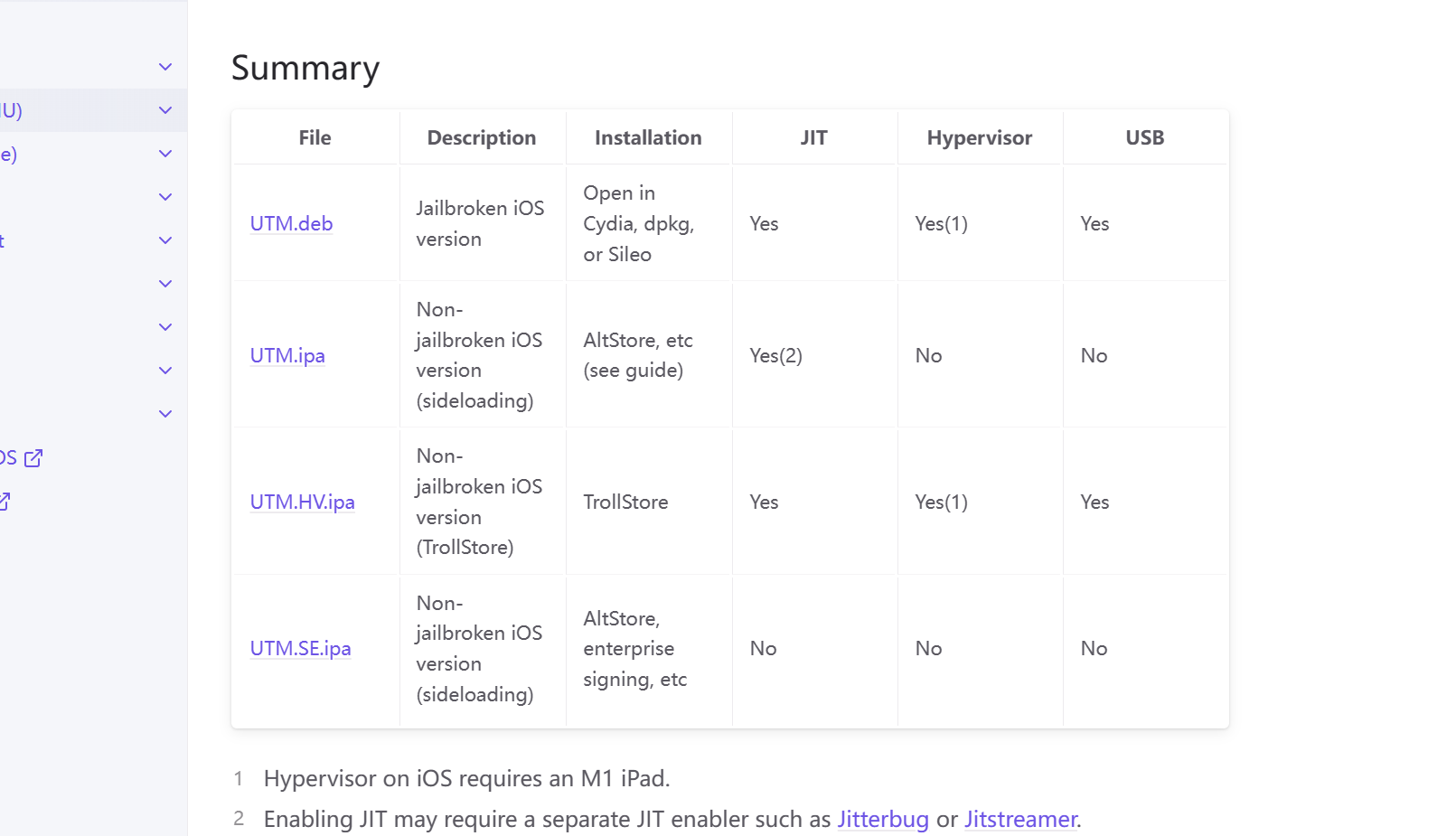Open the external link icon beside "OS"
Screen dimensions: 1456x836
click(x=33, y=458)
